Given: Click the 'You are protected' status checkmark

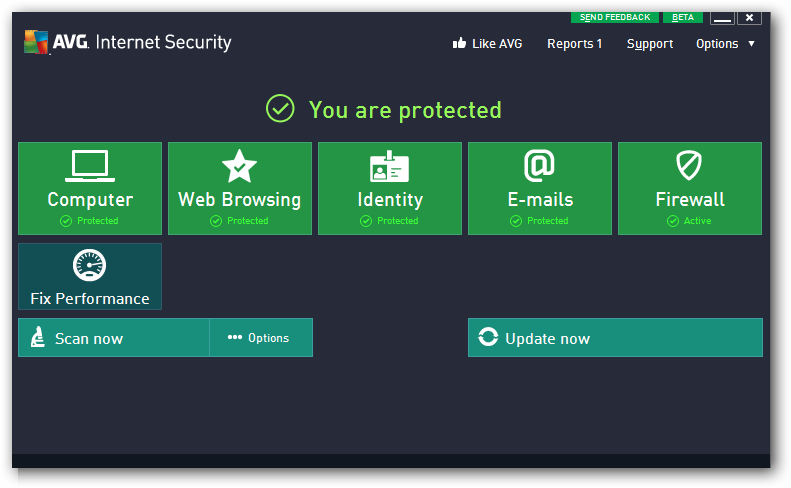Looking at the screenshot, I should pyautogui.click(x=280, y=109).
